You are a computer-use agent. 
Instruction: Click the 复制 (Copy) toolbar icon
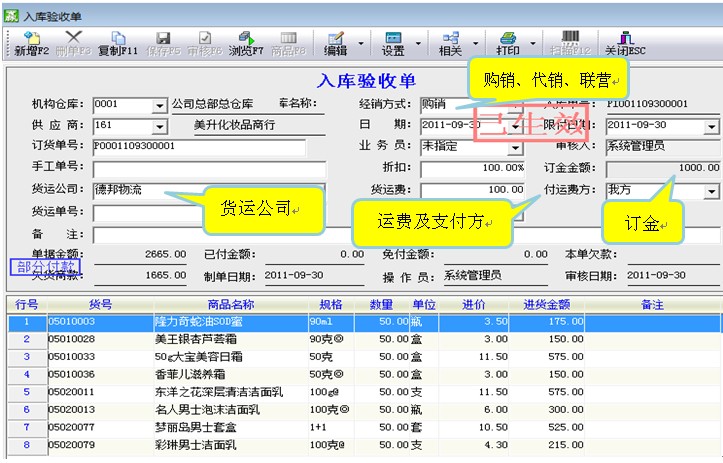pyautogui.click(x=117, y=43)
